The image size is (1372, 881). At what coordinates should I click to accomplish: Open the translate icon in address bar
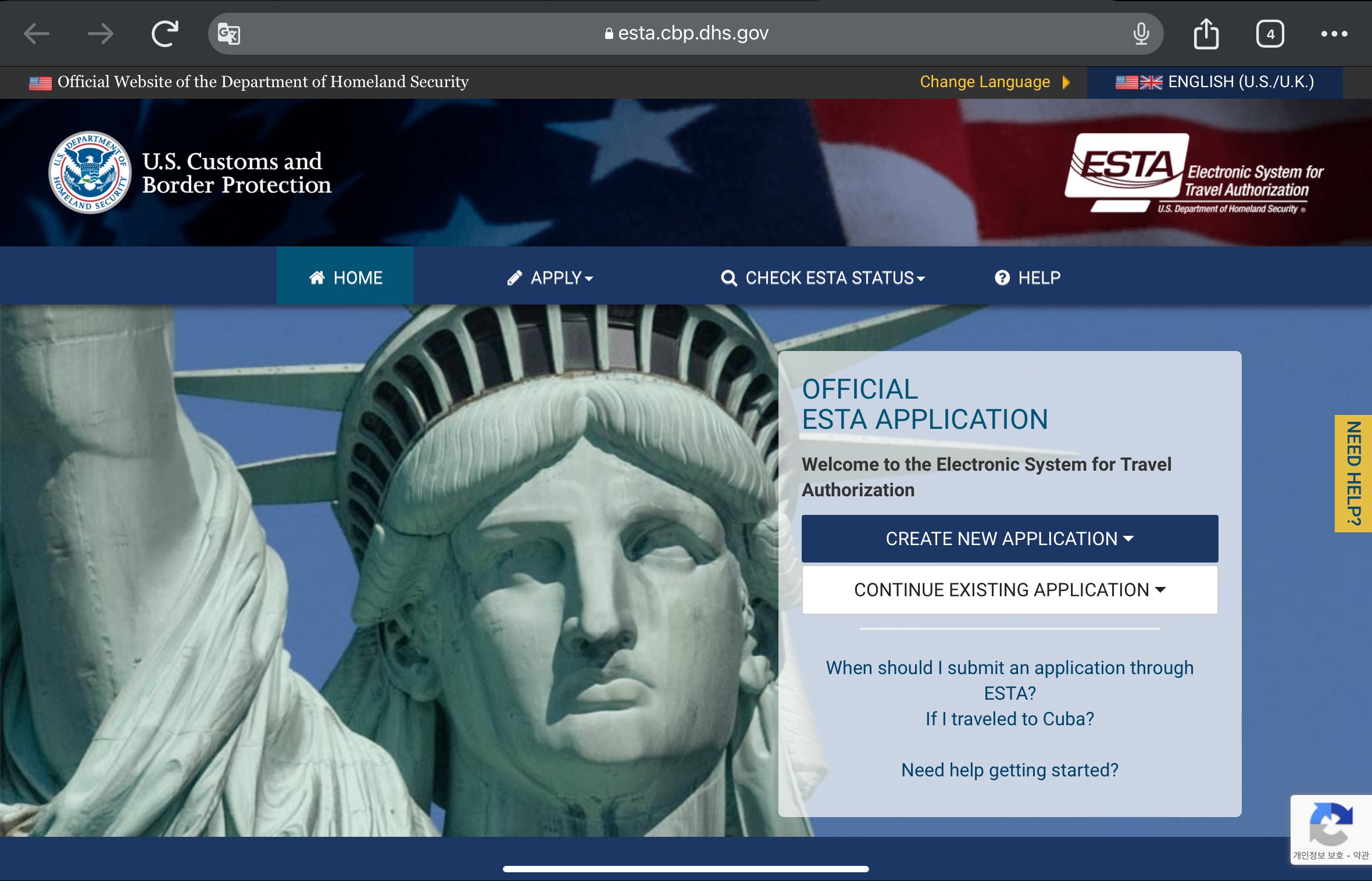[x=228, y=34]
